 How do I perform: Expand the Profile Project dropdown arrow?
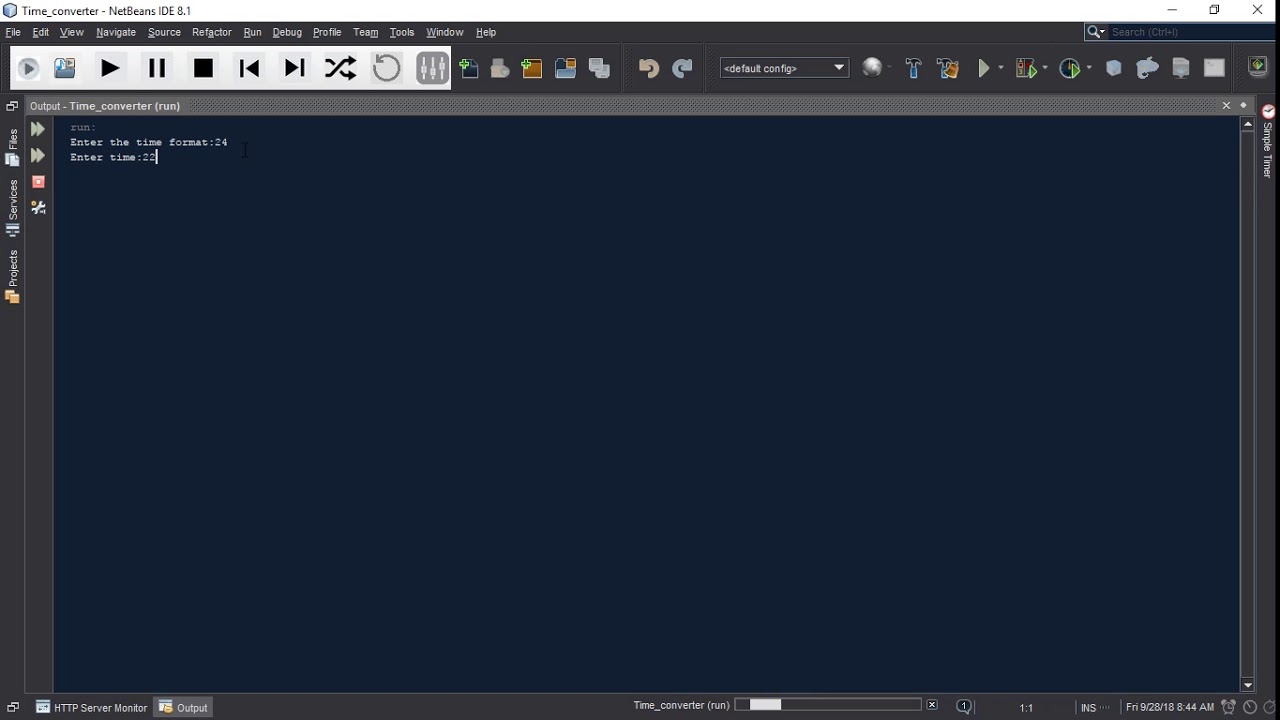[x=1088, y=68]
